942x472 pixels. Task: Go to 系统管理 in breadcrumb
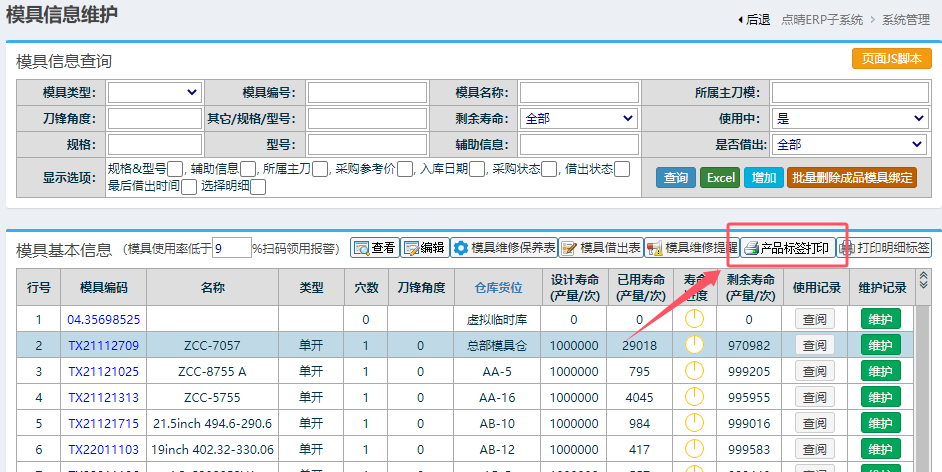[x=897, y=19]
